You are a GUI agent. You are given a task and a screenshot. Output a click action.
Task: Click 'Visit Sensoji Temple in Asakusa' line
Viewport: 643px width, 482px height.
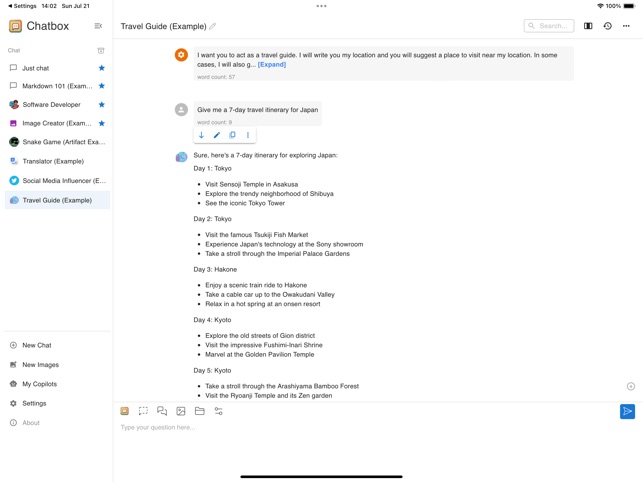252,185
